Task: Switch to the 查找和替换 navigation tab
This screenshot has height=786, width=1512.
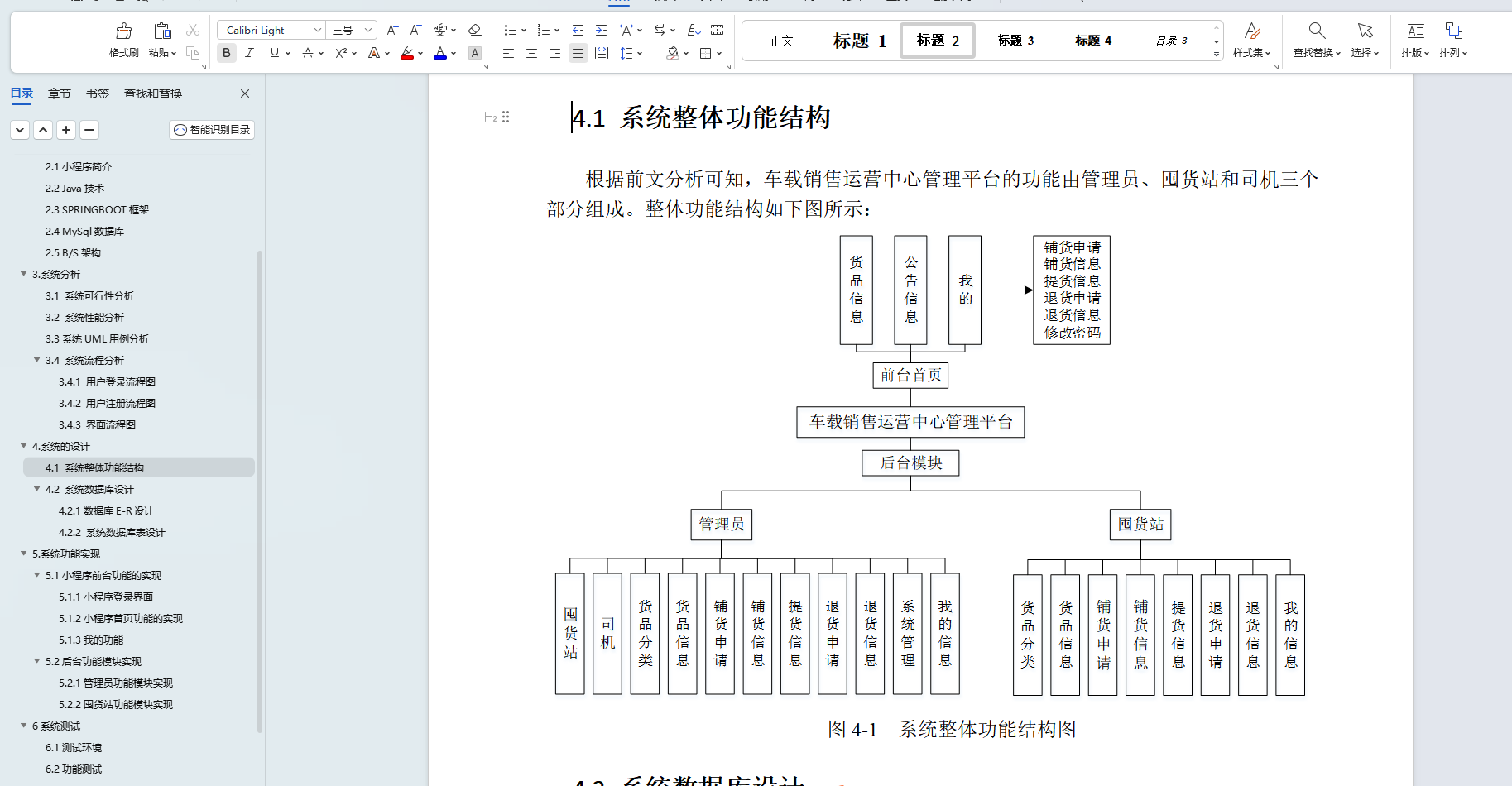Action: click(153, 93)
